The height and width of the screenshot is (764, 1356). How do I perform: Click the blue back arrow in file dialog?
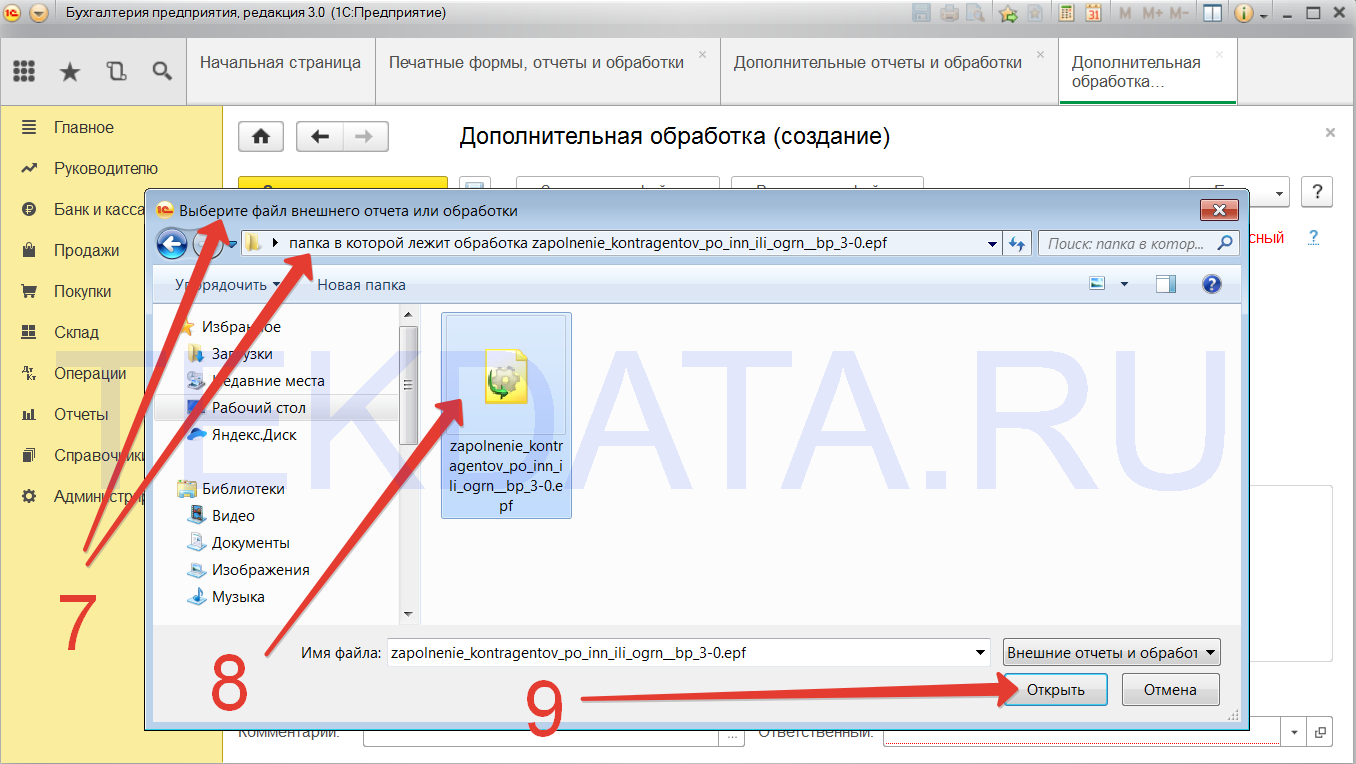coord(172,243)
